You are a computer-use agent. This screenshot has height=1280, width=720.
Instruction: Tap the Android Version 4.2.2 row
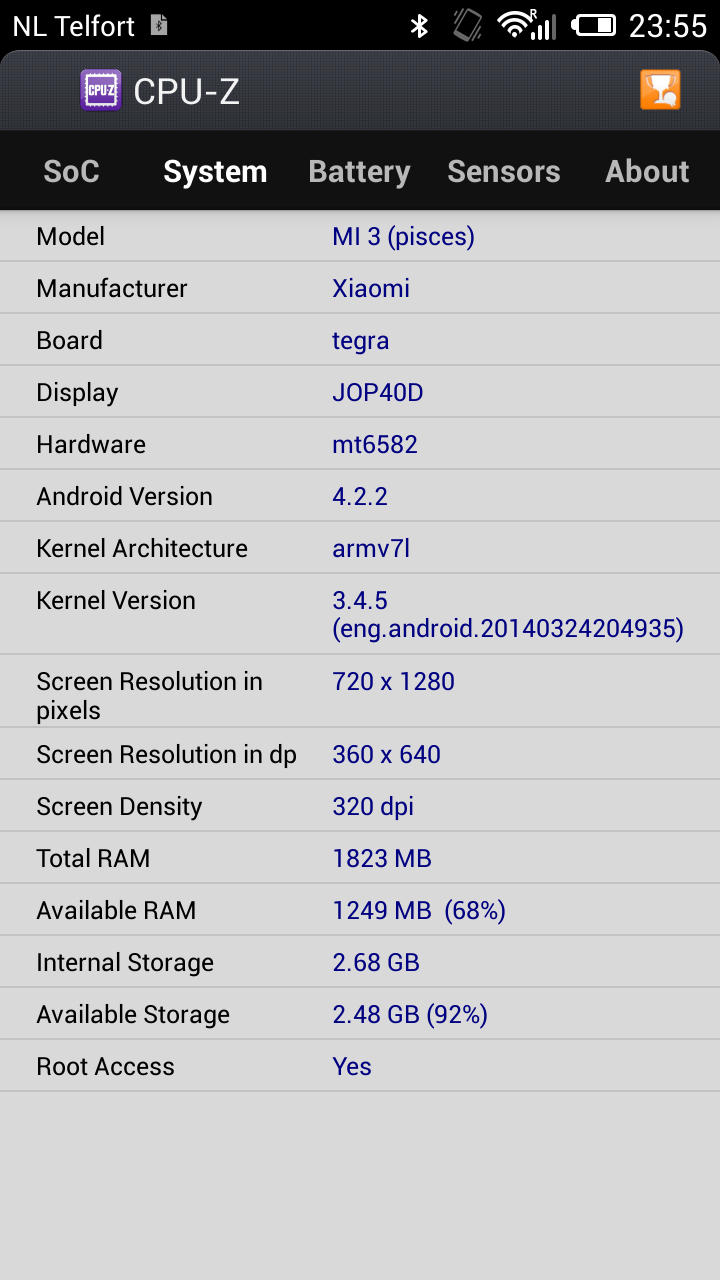click(x=360, y=496)
